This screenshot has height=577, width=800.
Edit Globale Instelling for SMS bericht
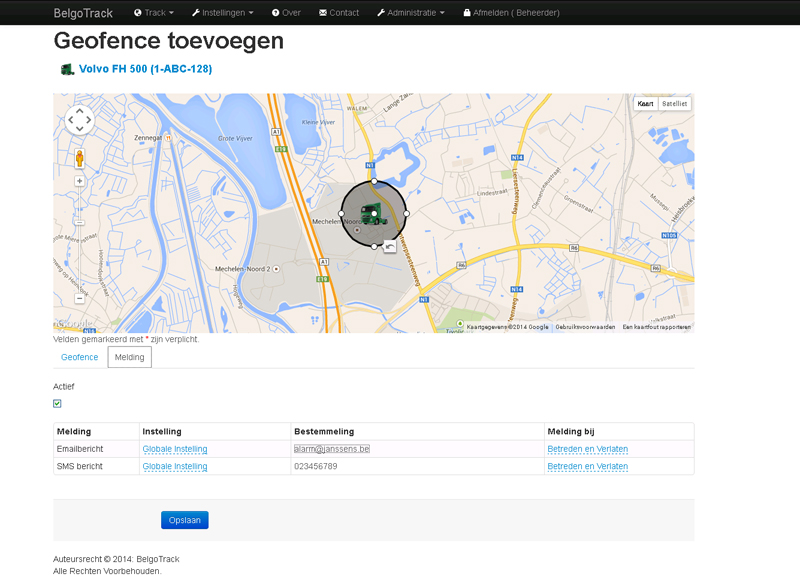(175, 466)
